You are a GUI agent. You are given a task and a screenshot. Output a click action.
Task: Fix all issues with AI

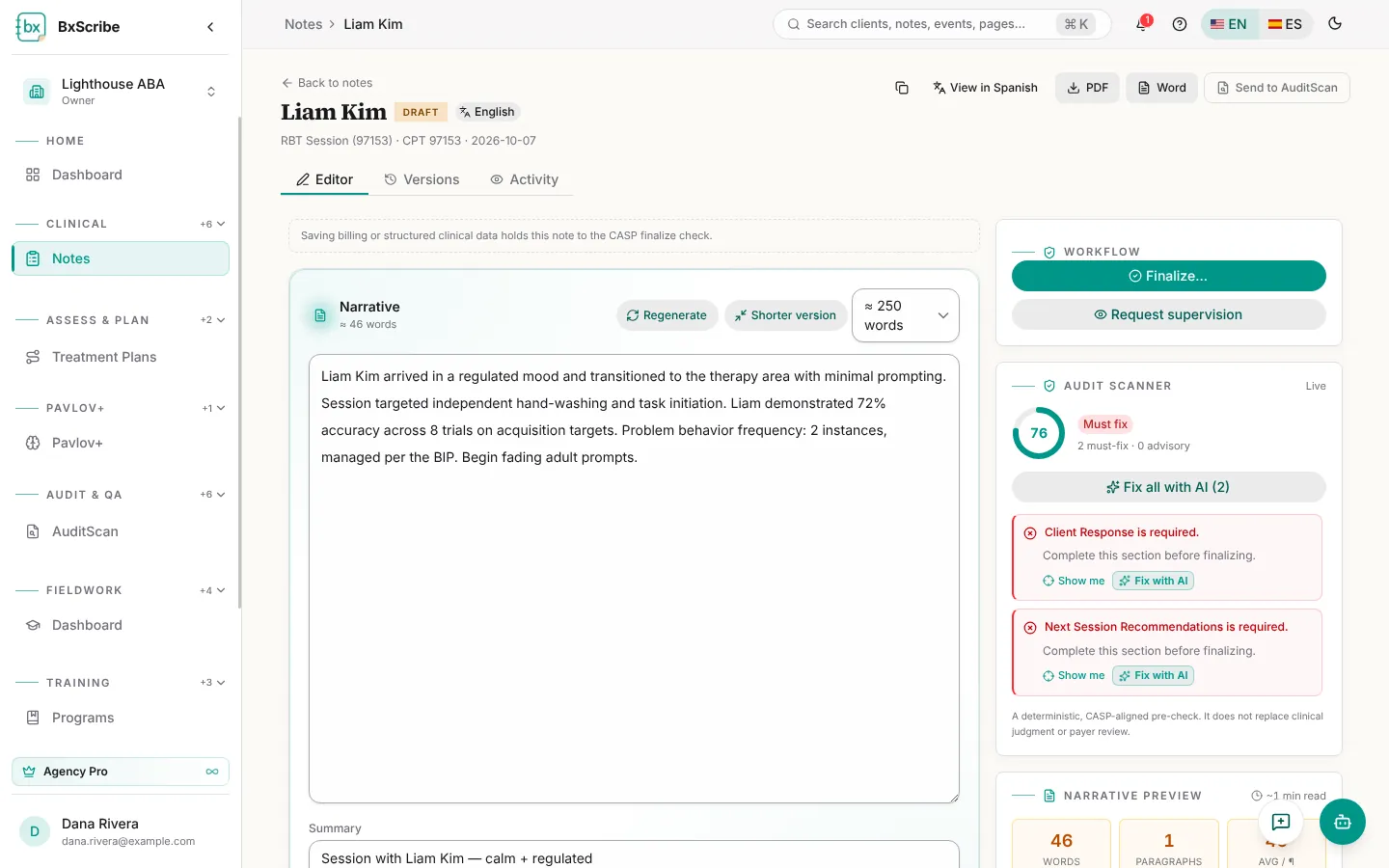1169,487
